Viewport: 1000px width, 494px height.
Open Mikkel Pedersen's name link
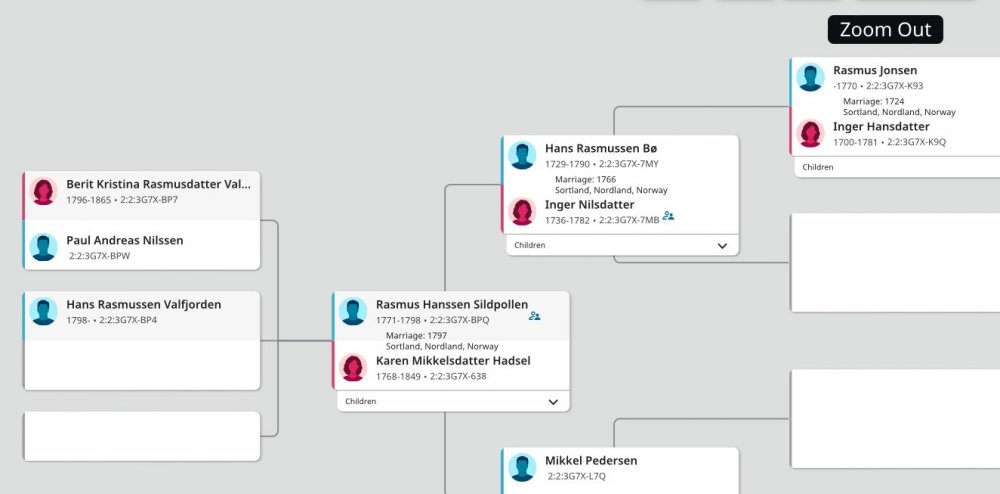591,461
